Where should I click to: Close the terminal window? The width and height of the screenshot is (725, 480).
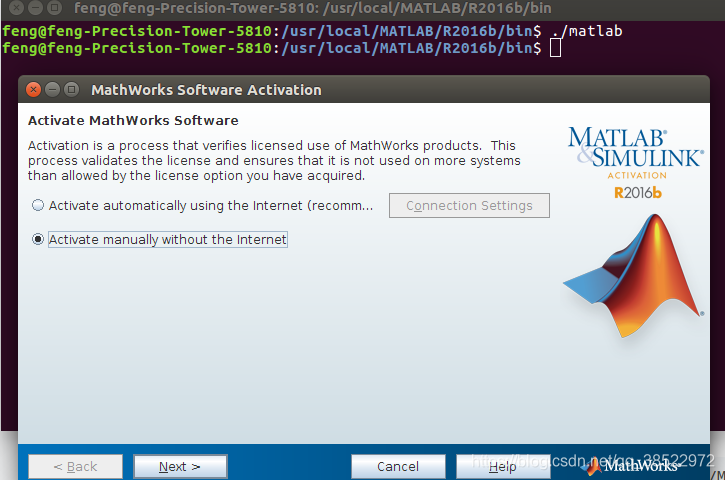coord(17,7)
